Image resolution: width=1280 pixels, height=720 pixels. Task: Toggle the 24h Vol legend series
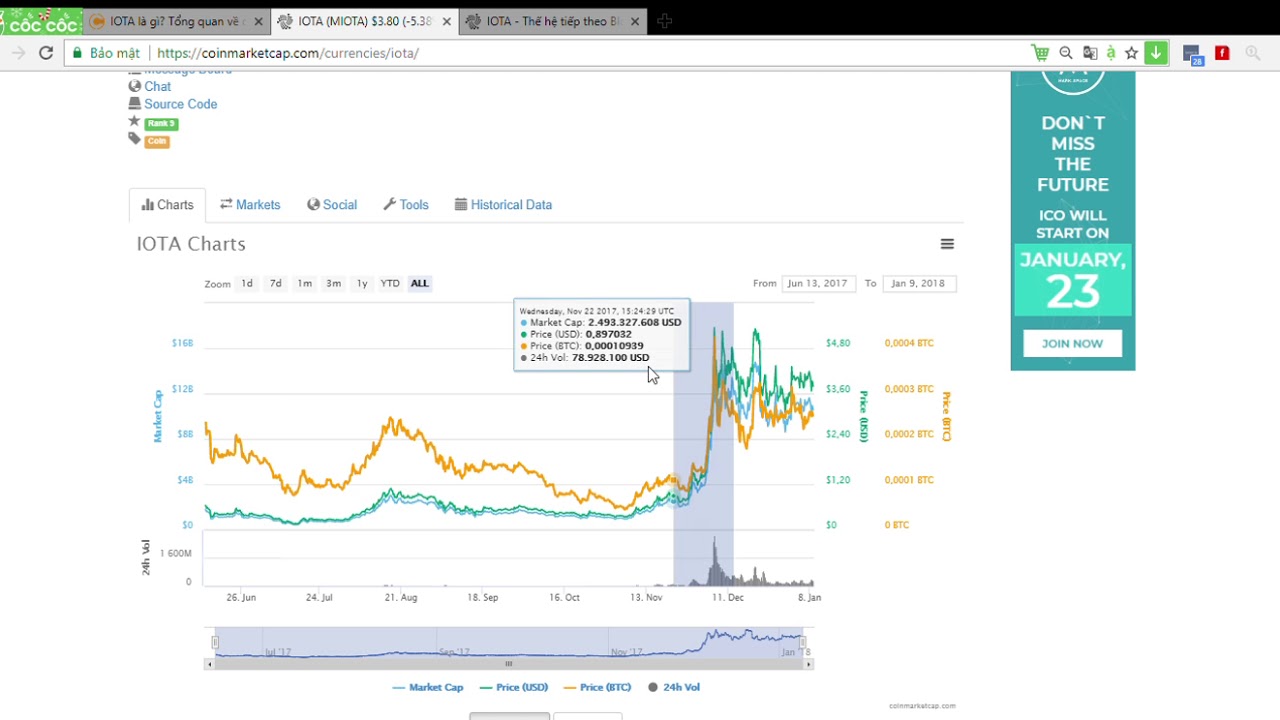[674, 687]
